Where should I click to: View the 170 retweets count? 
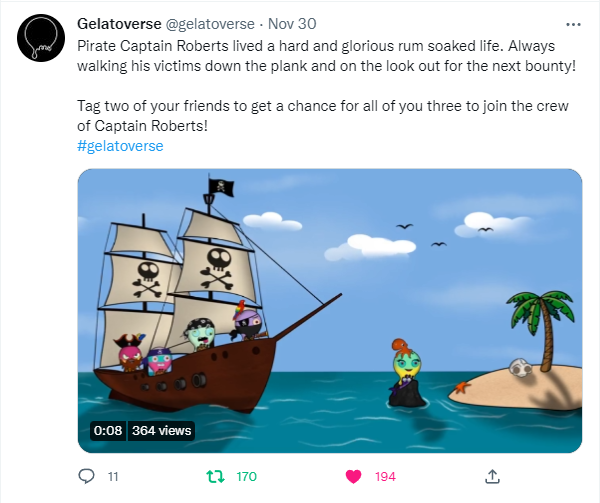(x=246, y=477)
